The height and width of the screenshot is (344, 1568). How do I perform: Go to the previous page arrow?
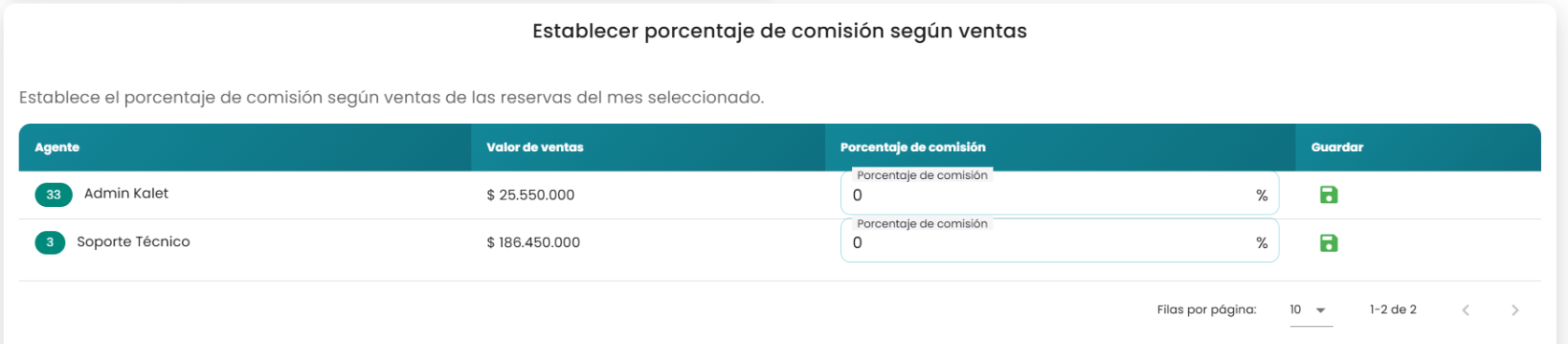click(x=1465, y=310)
